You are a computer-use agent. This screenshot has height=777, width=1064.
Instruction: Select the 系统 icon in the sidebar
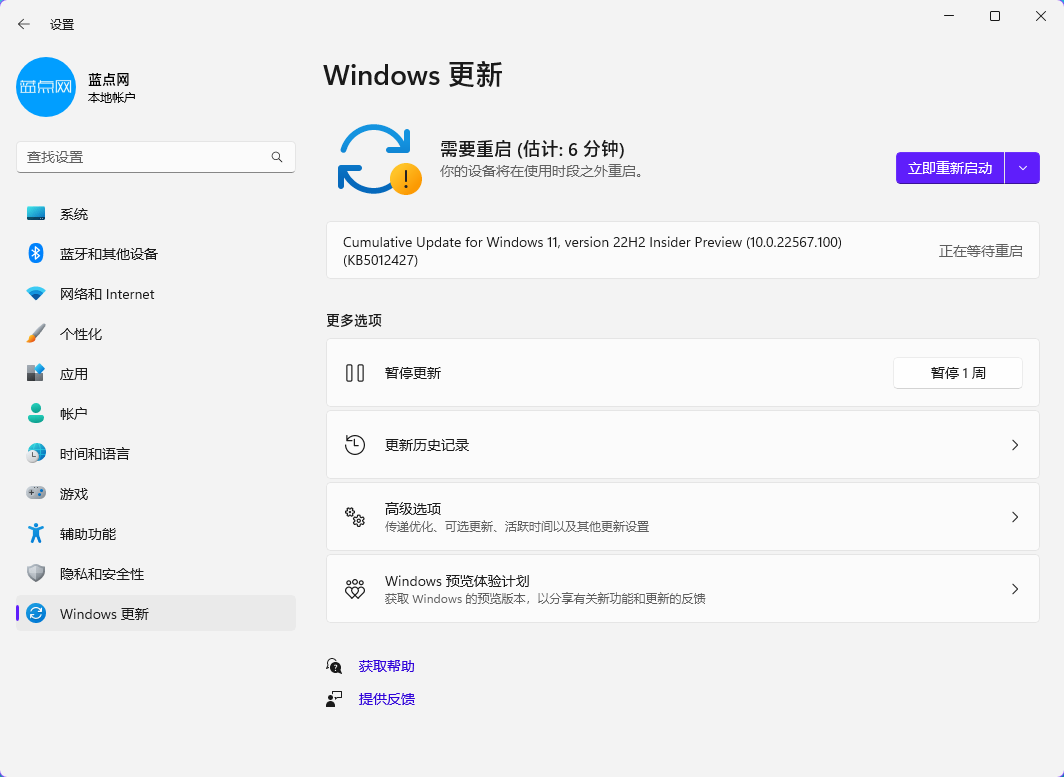(x=34, y=213)
